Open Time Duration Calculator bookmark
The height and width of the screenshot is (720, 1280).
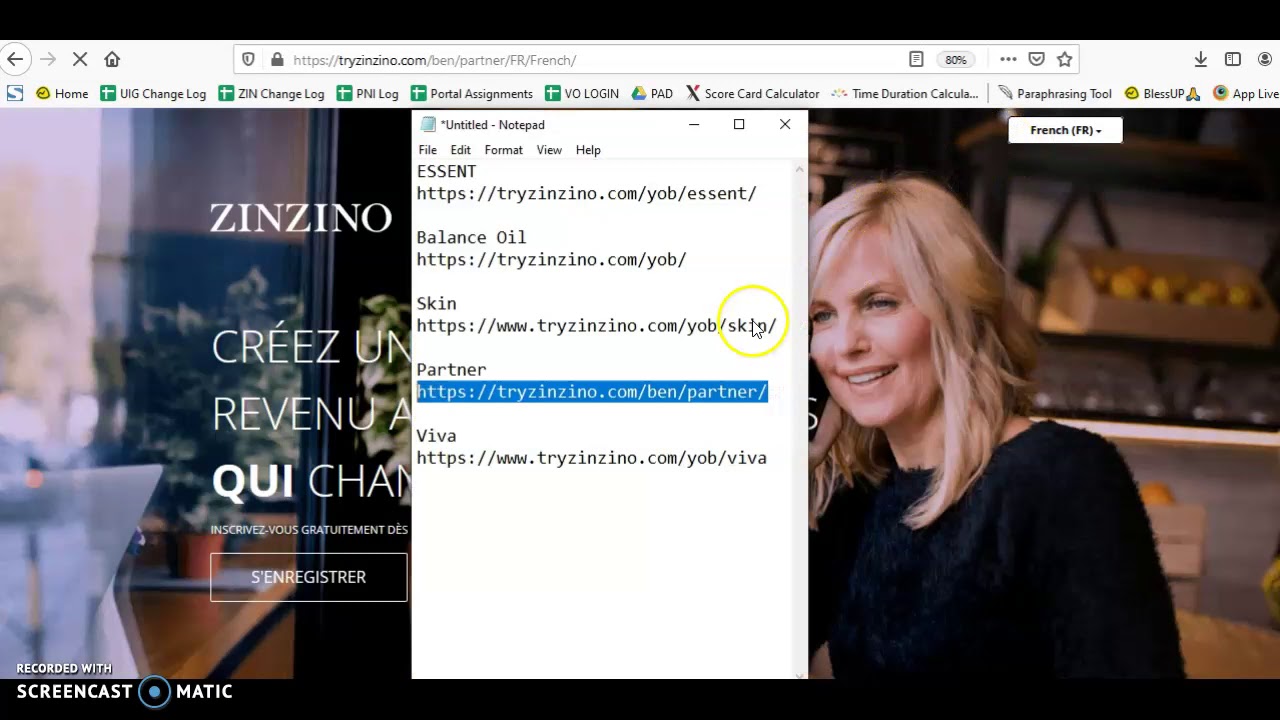tap(905, 94)
